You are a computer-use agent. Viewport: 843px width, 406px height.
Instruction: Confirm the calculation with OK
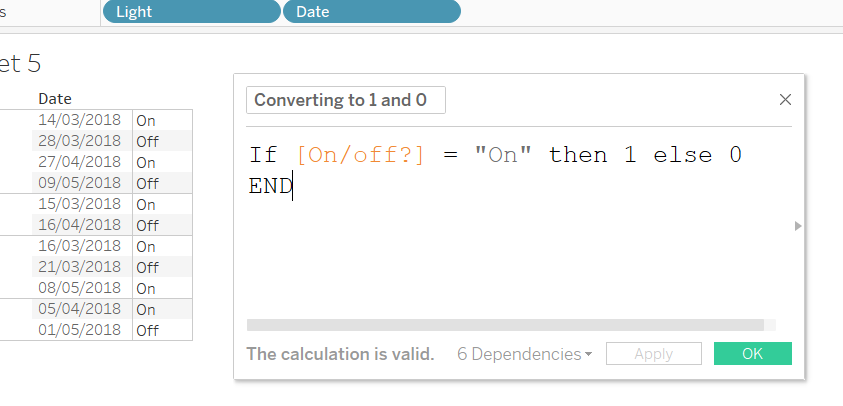(752, 354)
